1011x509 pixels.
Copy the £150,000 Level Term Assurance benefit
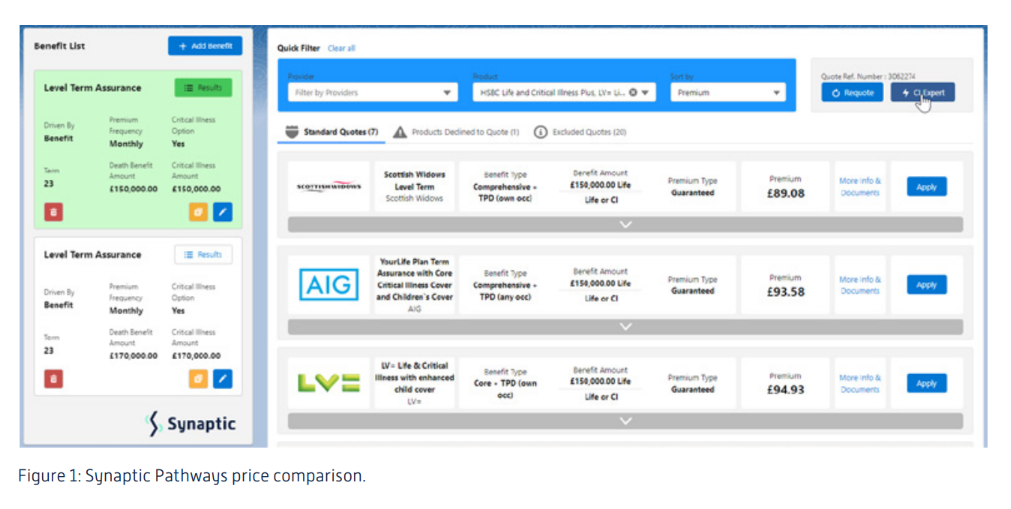click(198, 212)
